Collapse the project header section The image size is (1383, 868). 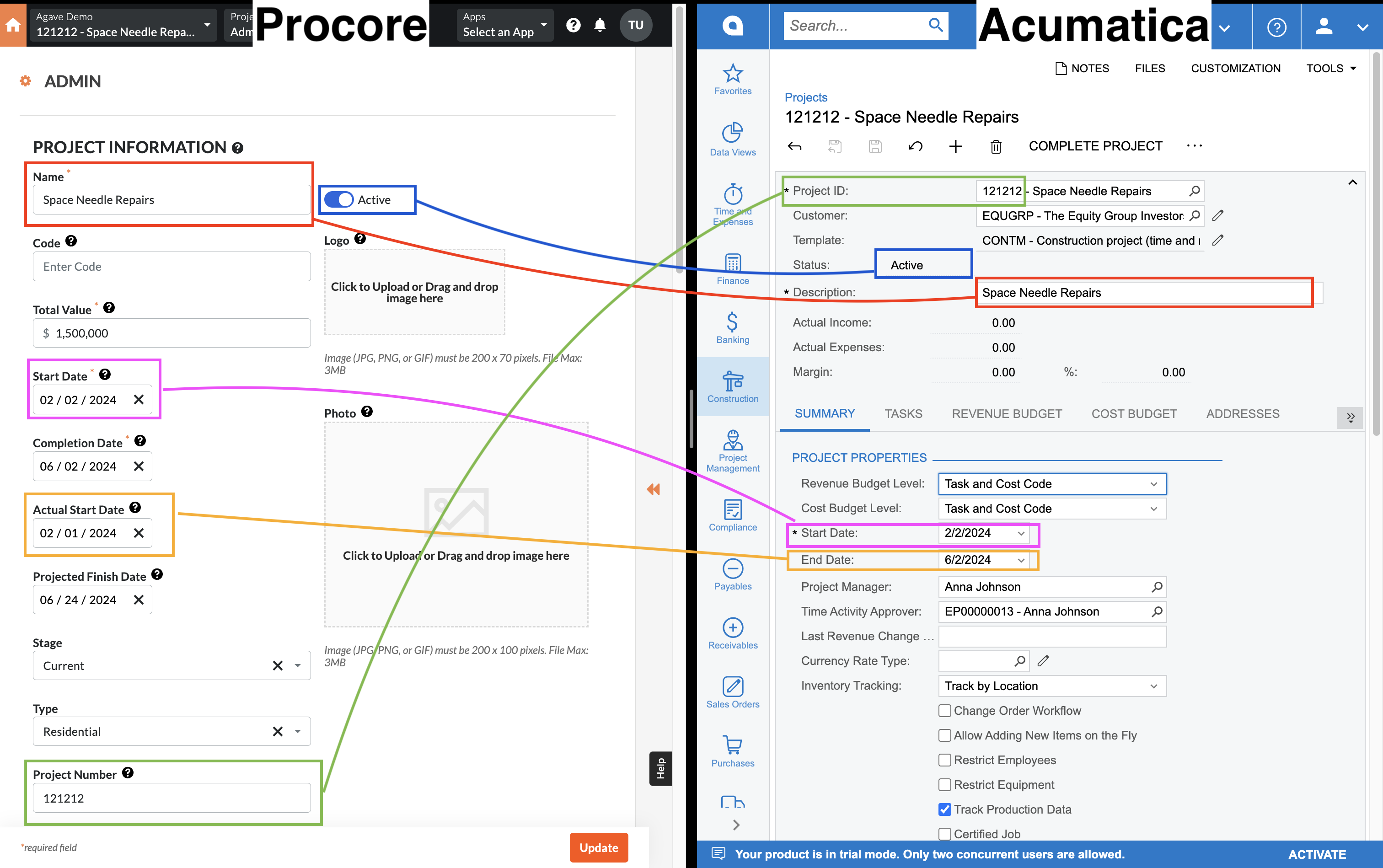point(1352,182)
